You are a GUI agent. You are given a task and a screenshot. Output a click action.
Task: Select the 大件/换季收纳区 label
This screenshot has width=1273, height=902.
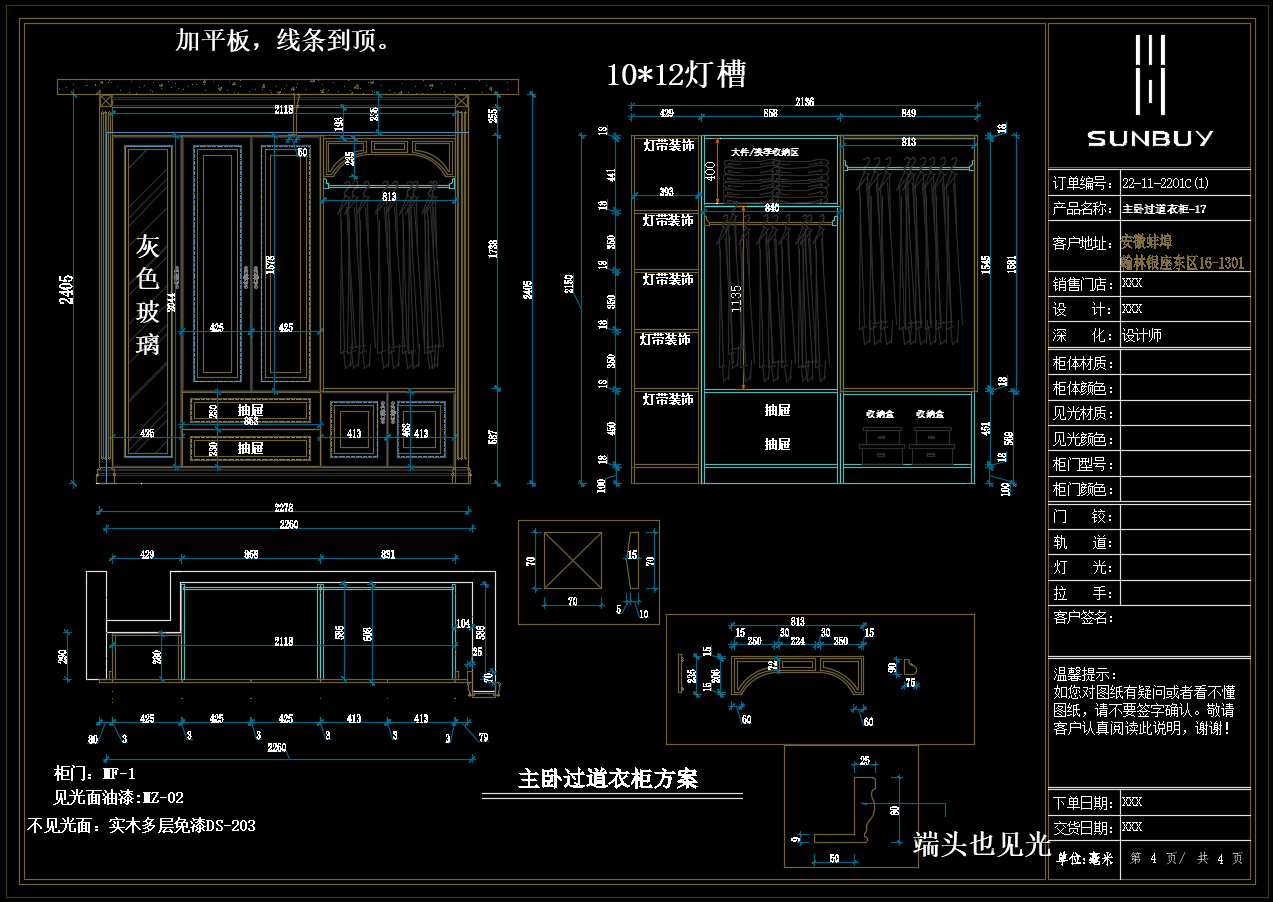pos(771,152)
